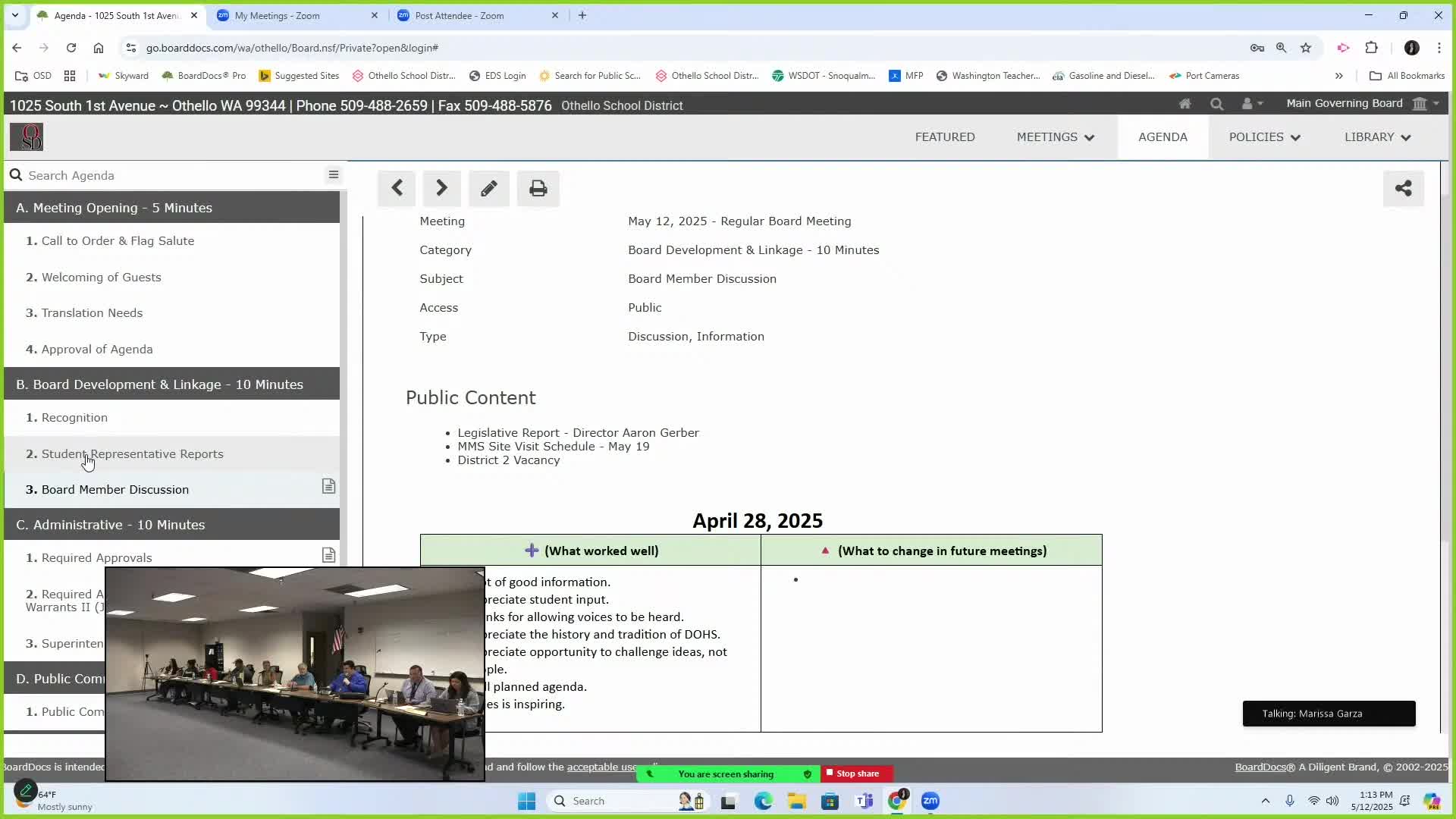Switch to My Meetings Zoom browser tab
The width and height of the screenshot is (1456, 819).
(278, 15)
